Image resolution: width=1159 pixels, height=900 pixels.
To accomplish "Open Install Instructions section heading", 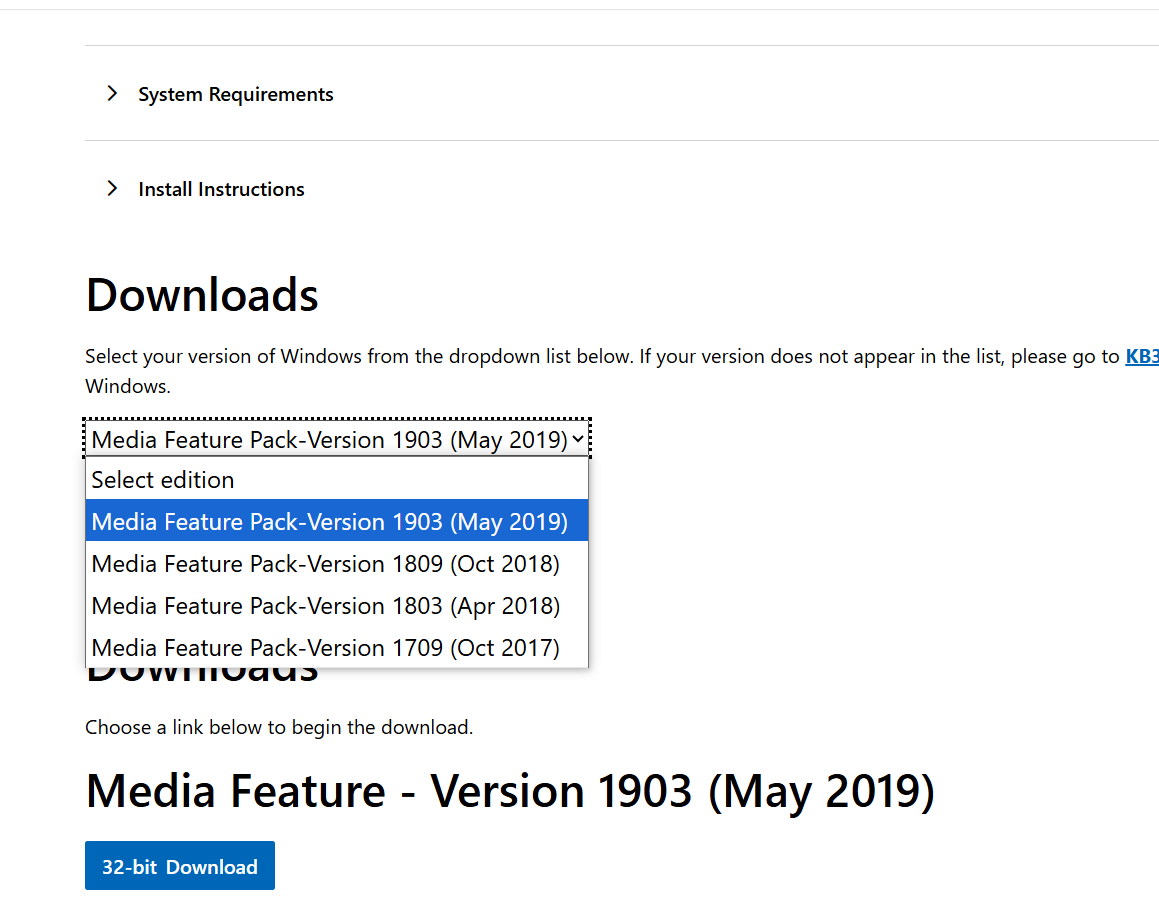I will [221, 189].
